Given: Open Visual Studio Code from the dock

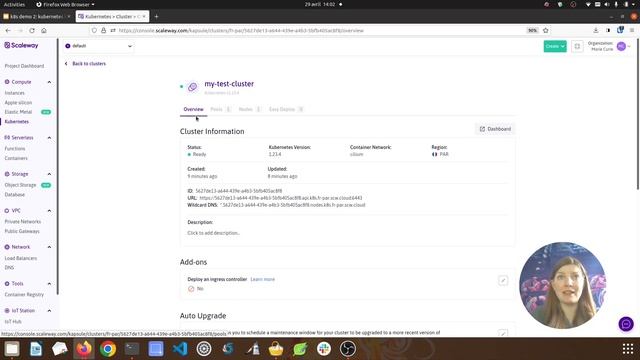Looking at the screenshot, I should [x=180, y=349].
